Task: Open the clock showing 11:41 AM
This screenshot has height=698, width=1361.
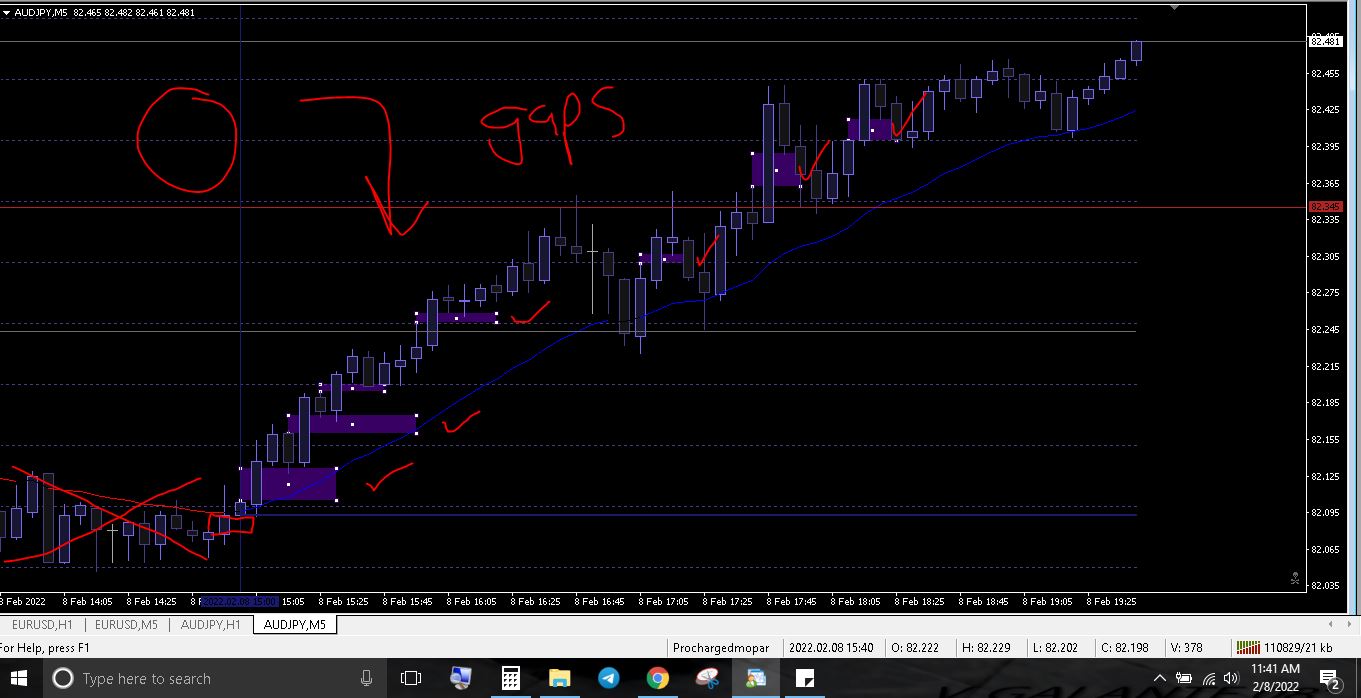Action: pos(1275,678)
